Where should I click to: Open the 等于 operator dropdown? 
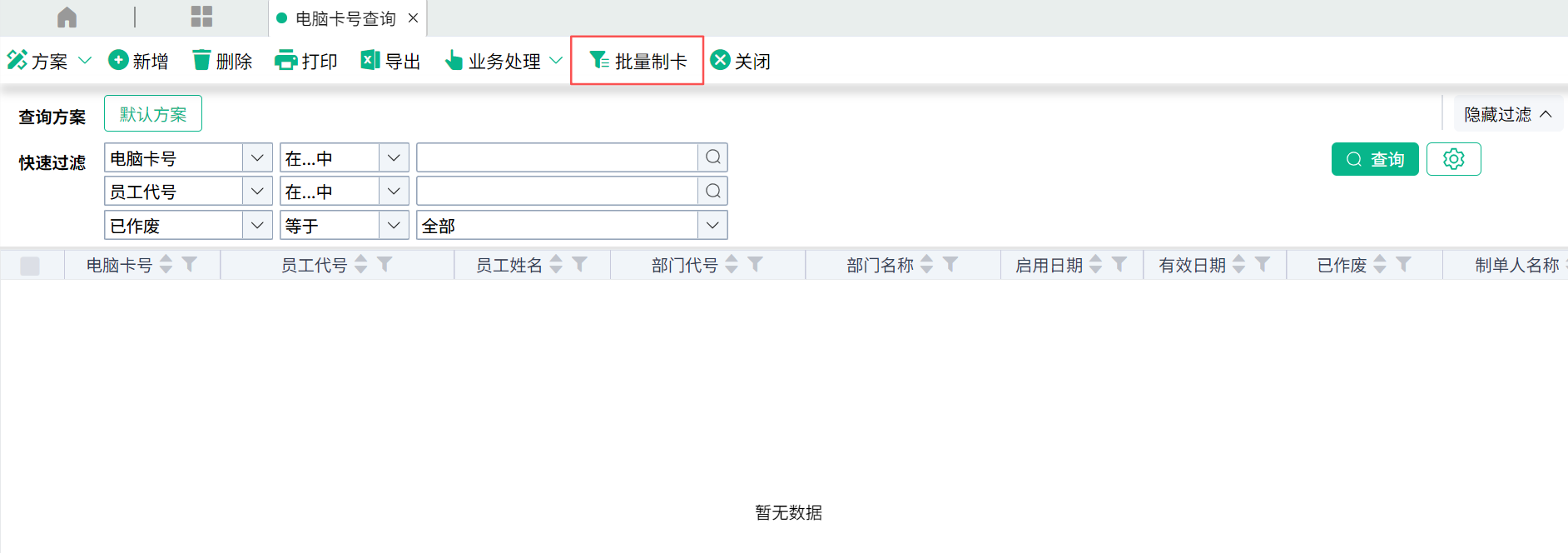click(x=394, y=226)
